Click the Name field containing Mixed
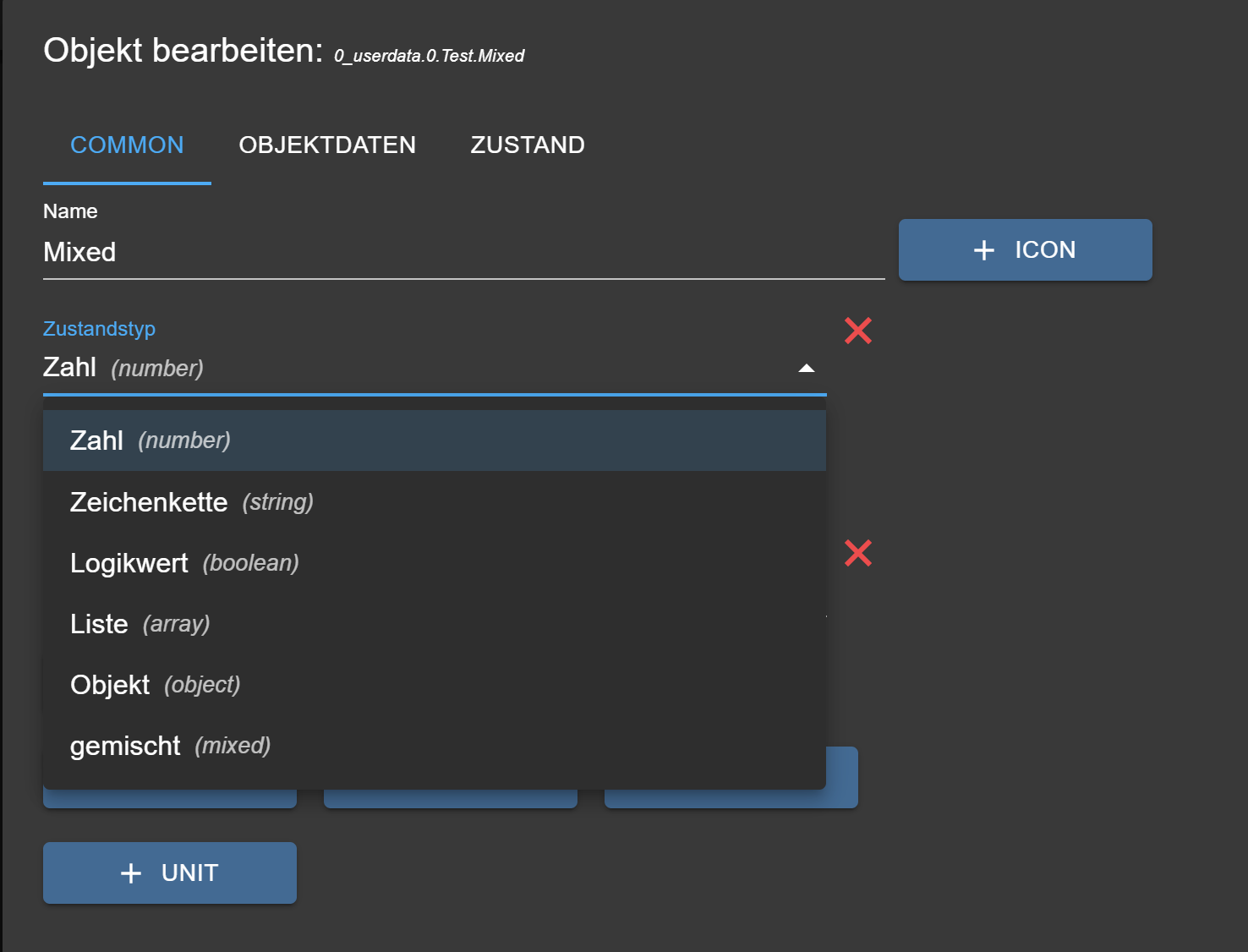 pyautogui.click(x=463, y=252)
